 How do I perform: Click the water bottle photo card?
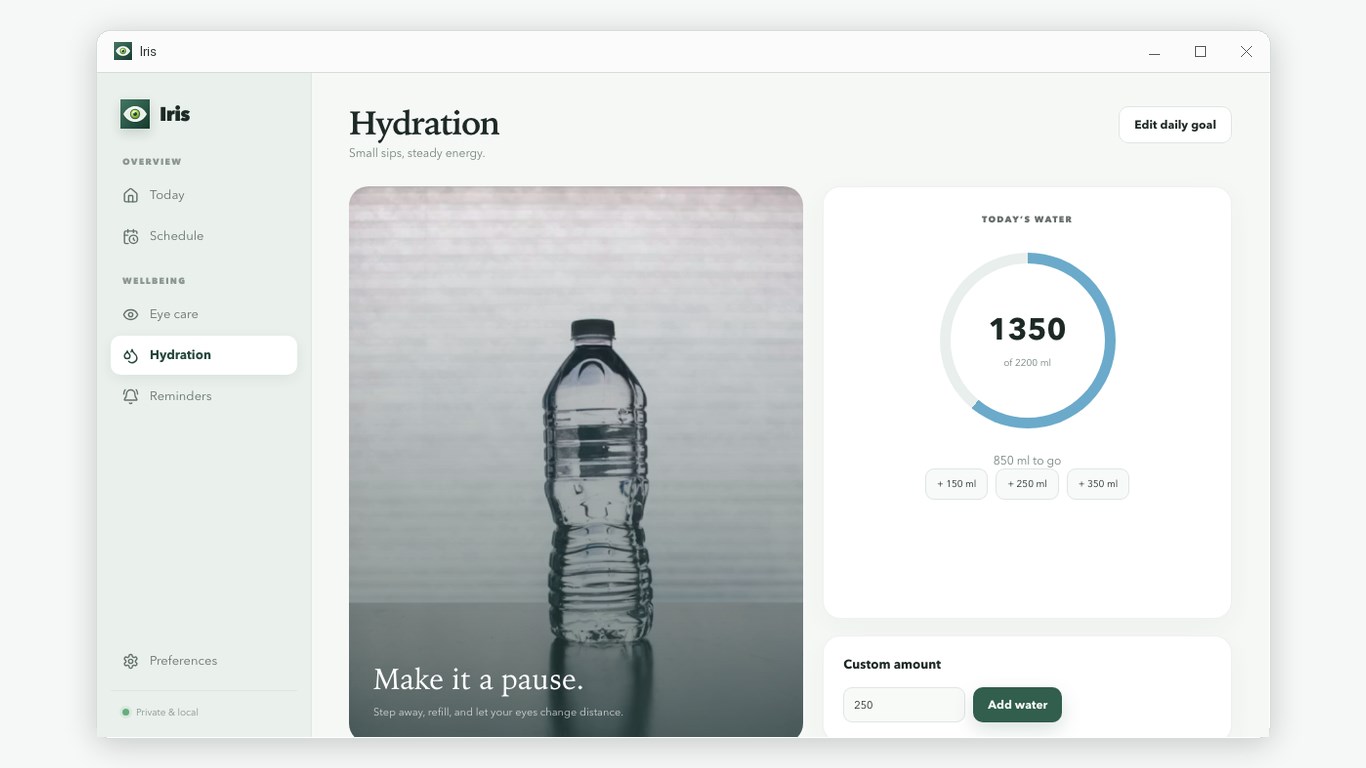pyautogui.click(x=576, y=462)
